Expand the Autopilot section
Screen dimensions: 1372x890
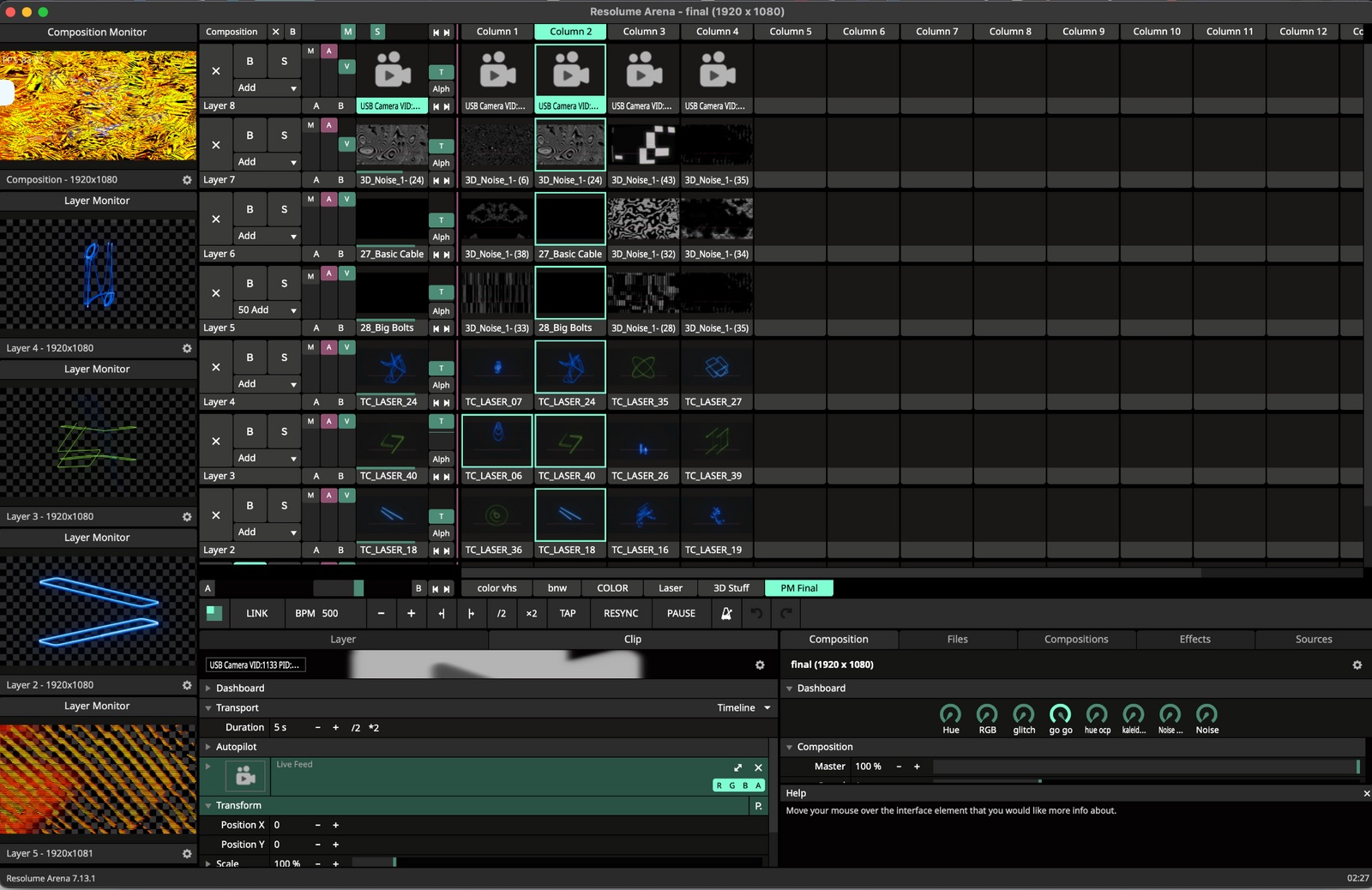tap(208, 747)
